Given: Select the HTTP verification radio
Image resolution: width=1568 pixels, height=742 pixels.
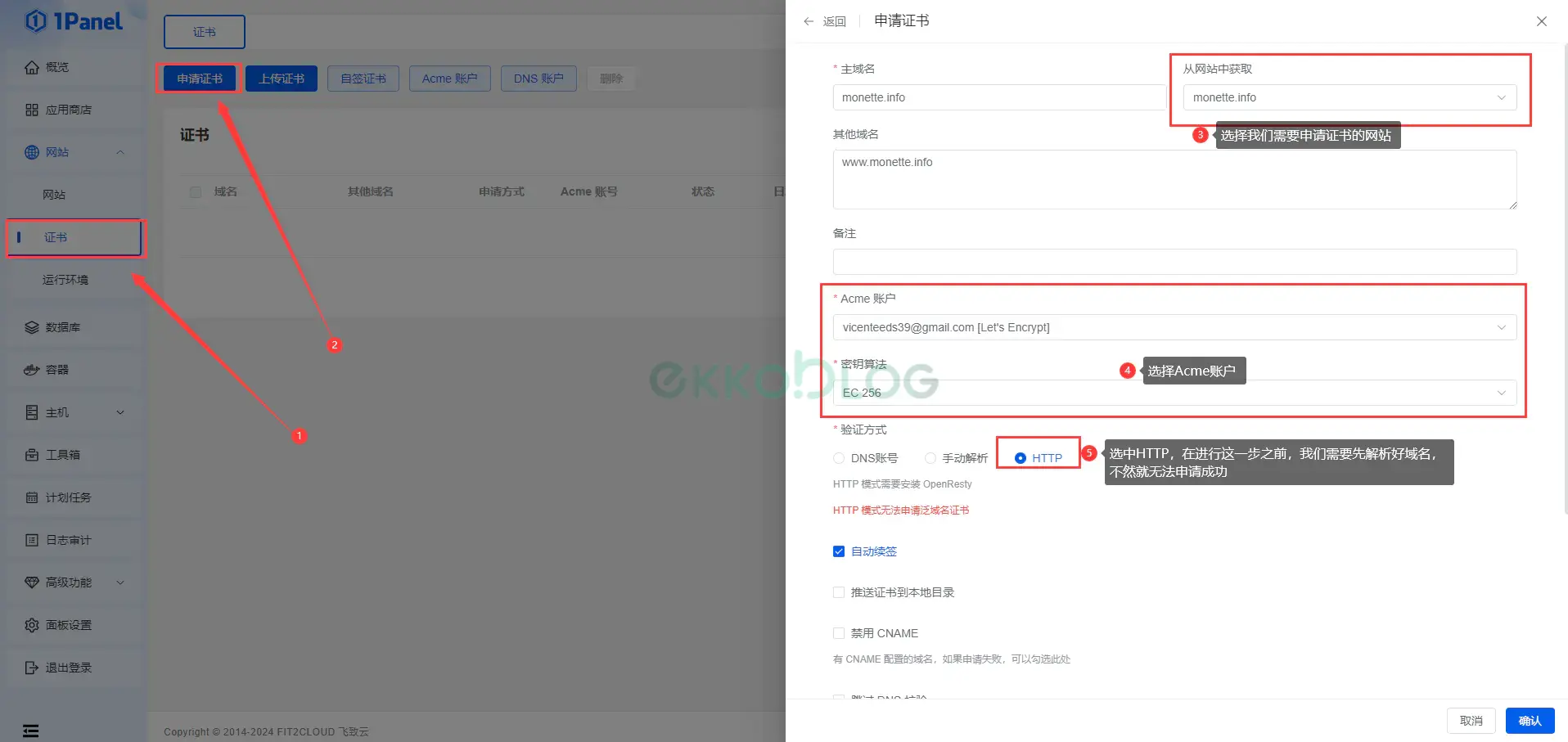Looking at the screenshot, I should tap(1021, 458).
